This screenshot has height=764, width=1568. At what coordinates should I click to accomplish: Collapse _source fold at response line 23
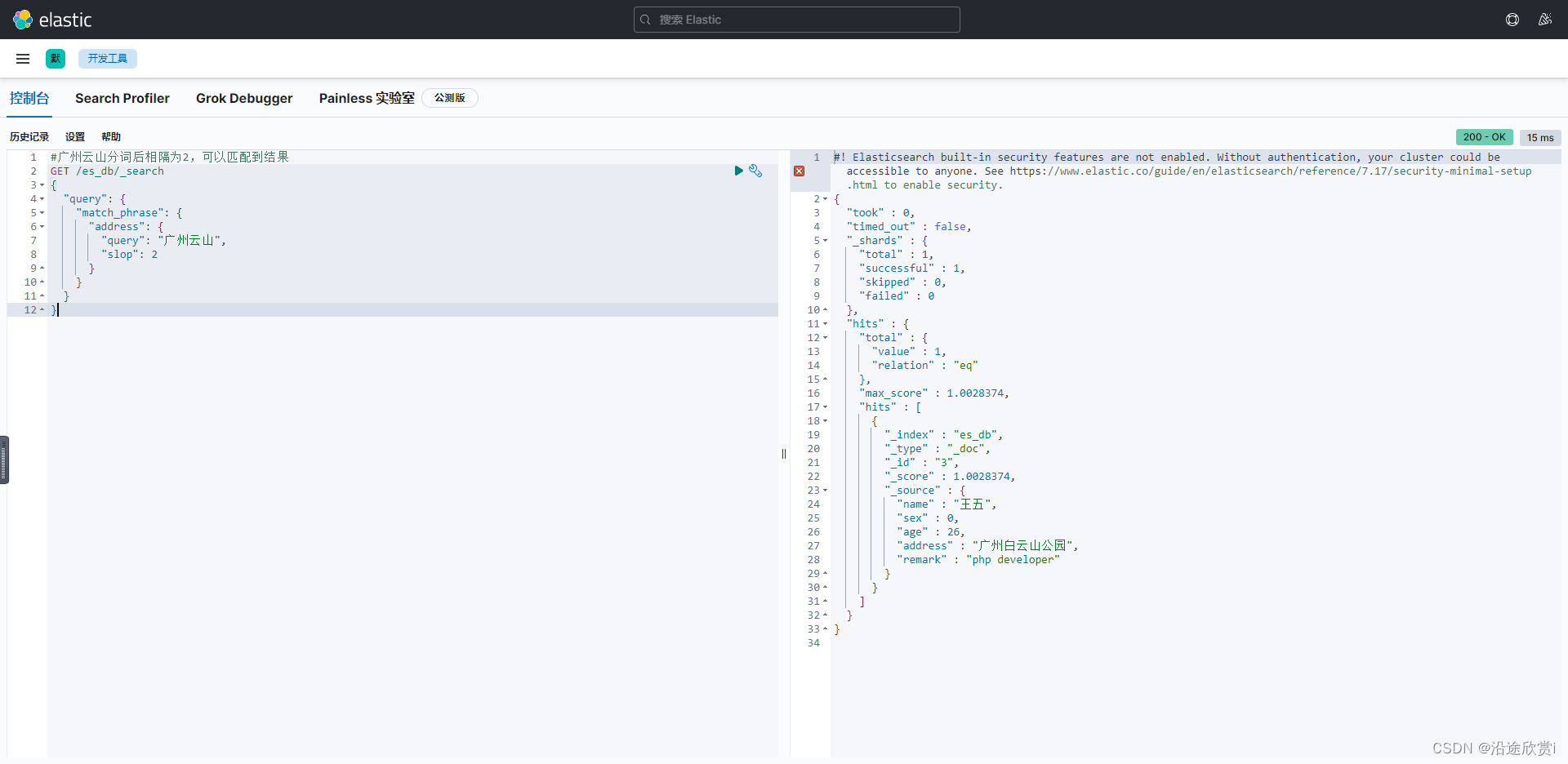point(826,491)
